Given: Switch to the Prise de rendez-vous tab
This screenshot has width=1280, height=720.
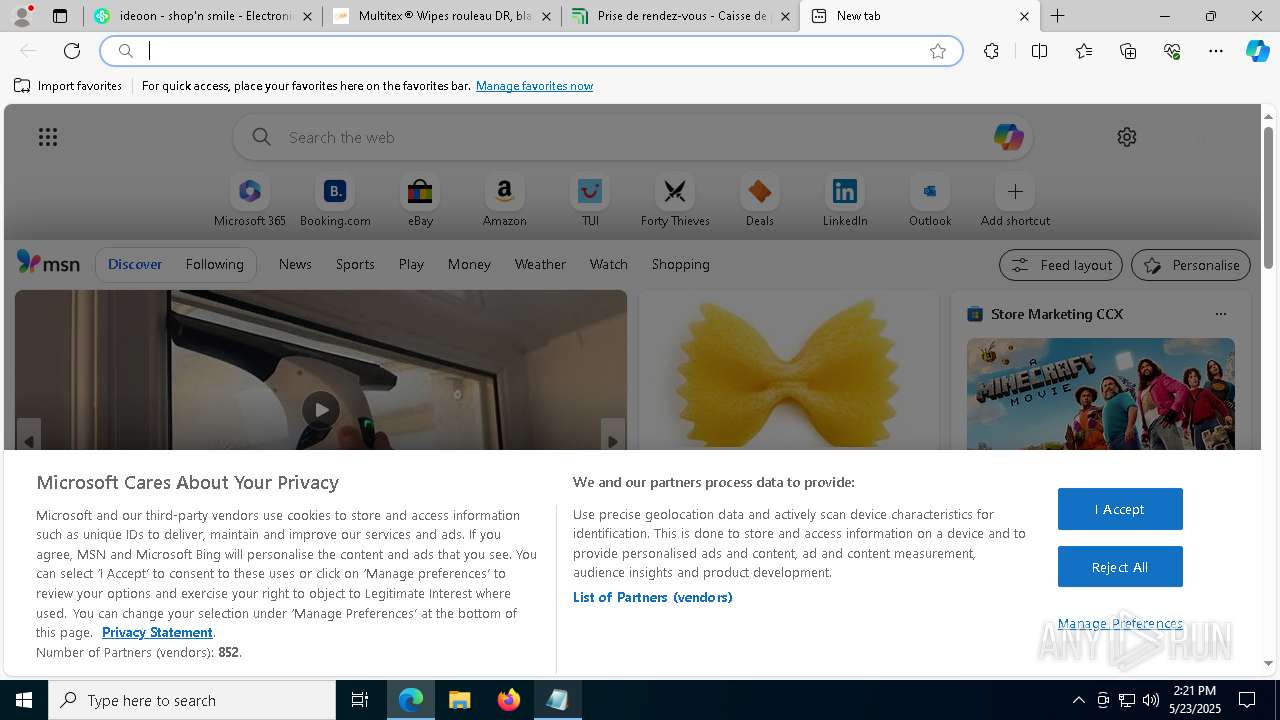Looking at the screenshot, I should [680, 16].
